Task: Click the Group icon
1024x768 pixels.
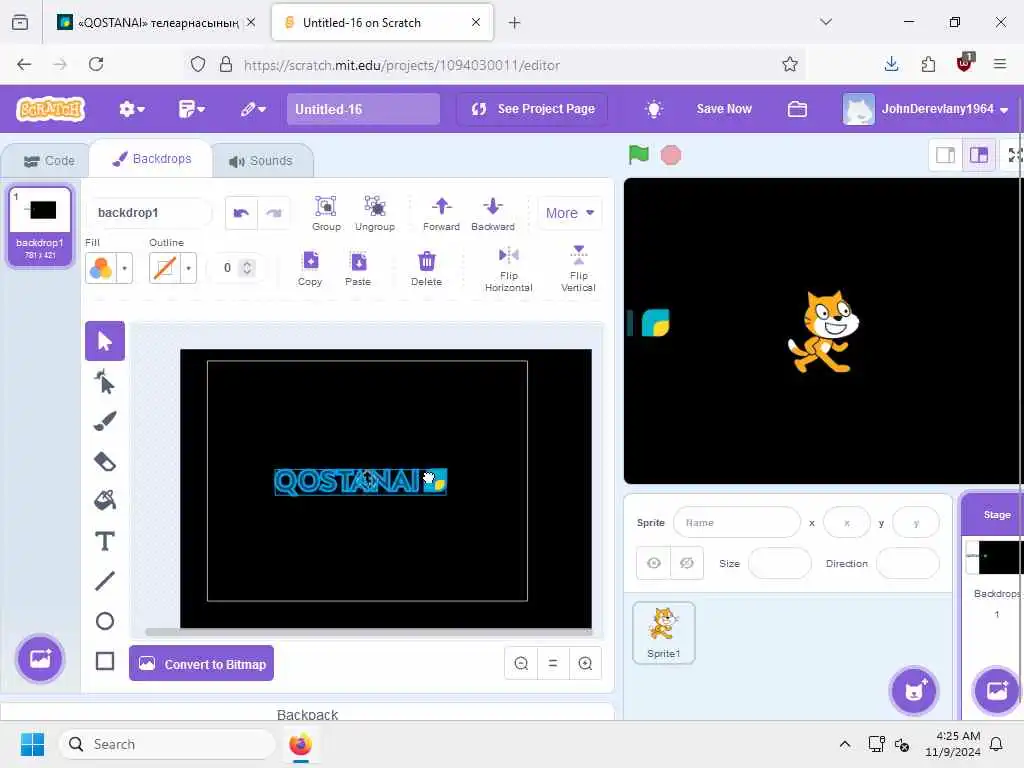Action: [326, 213]
